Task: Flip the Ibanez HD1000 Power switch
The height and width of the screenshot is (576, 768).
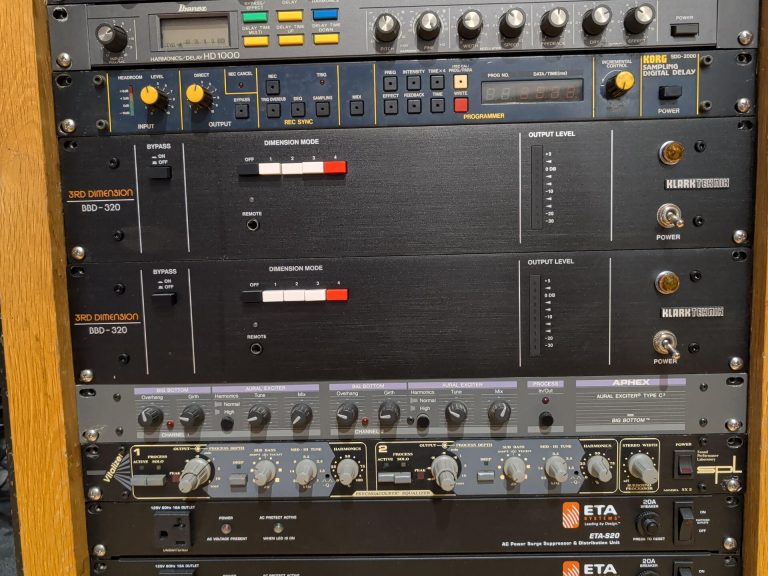Action: tap(684, 30)
